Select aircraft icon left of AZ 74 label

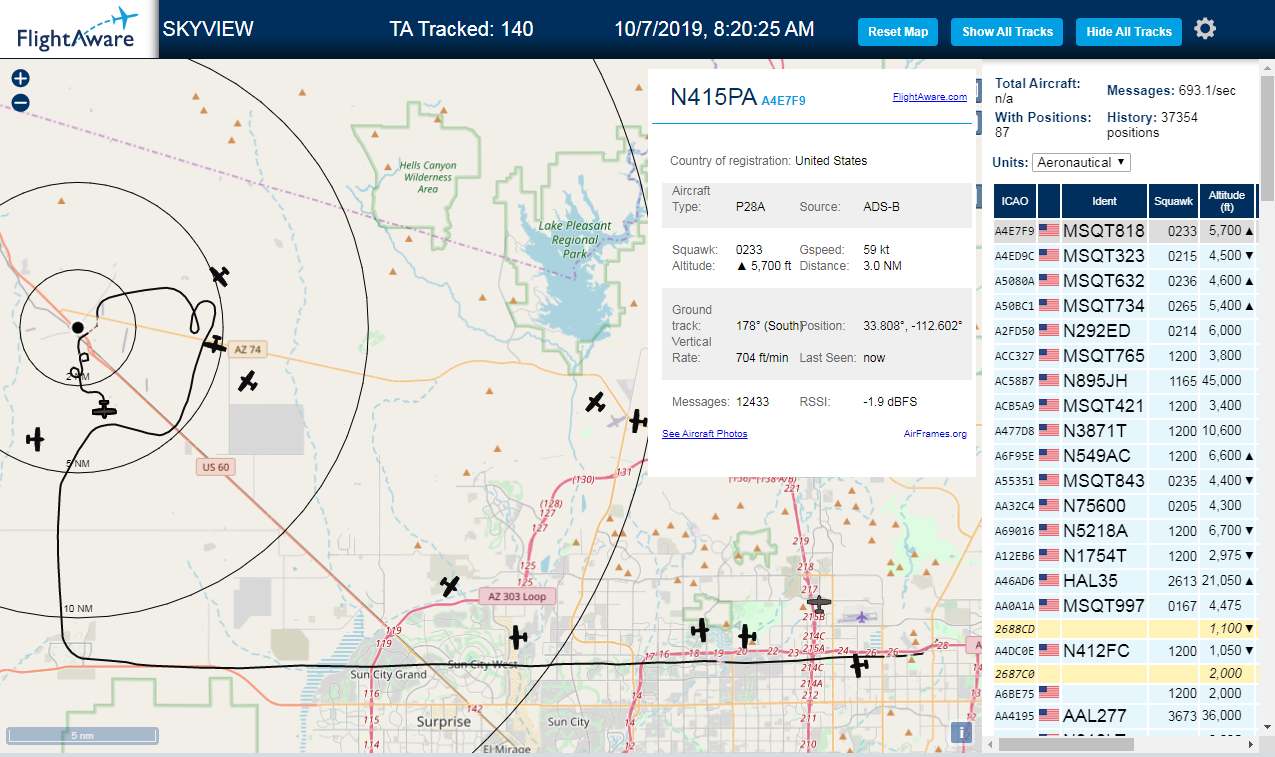pos(214,344)
